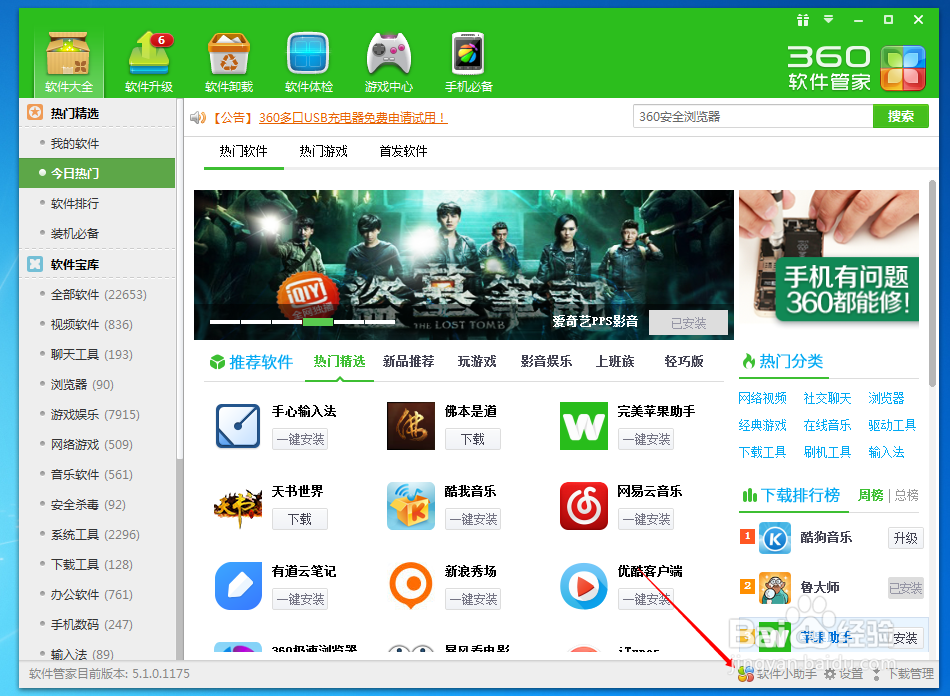950x696 pixels.
Task: Switch download ranking to 总榜
Action: coord(906,495)
